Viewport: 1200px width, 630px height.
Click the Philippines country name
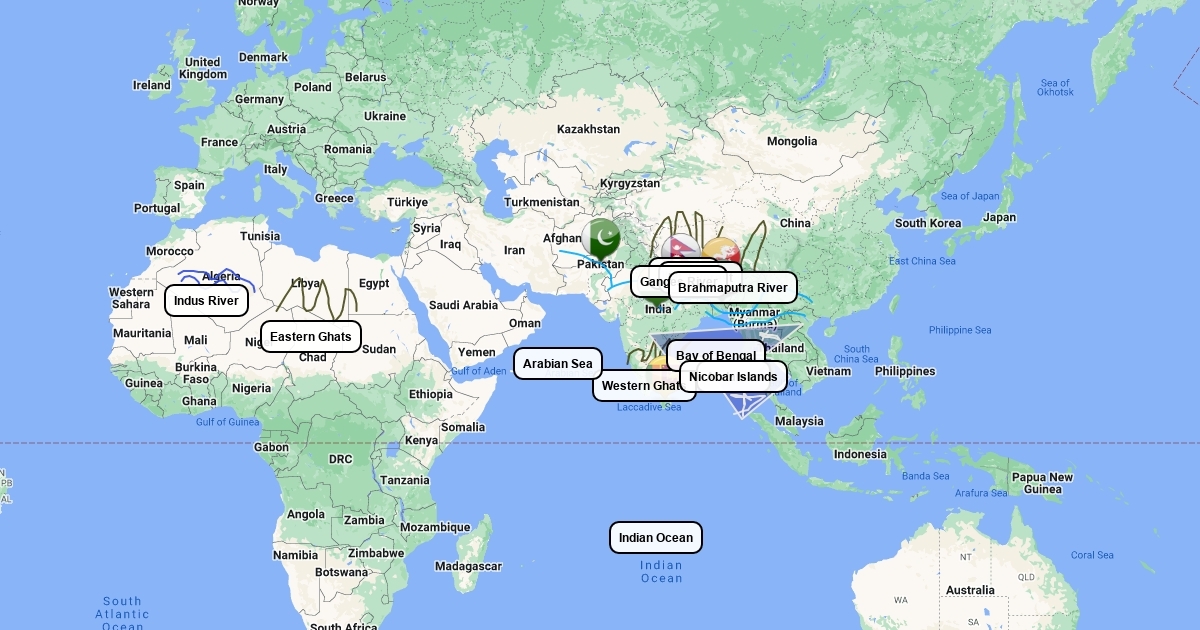[x=904, y=371]
